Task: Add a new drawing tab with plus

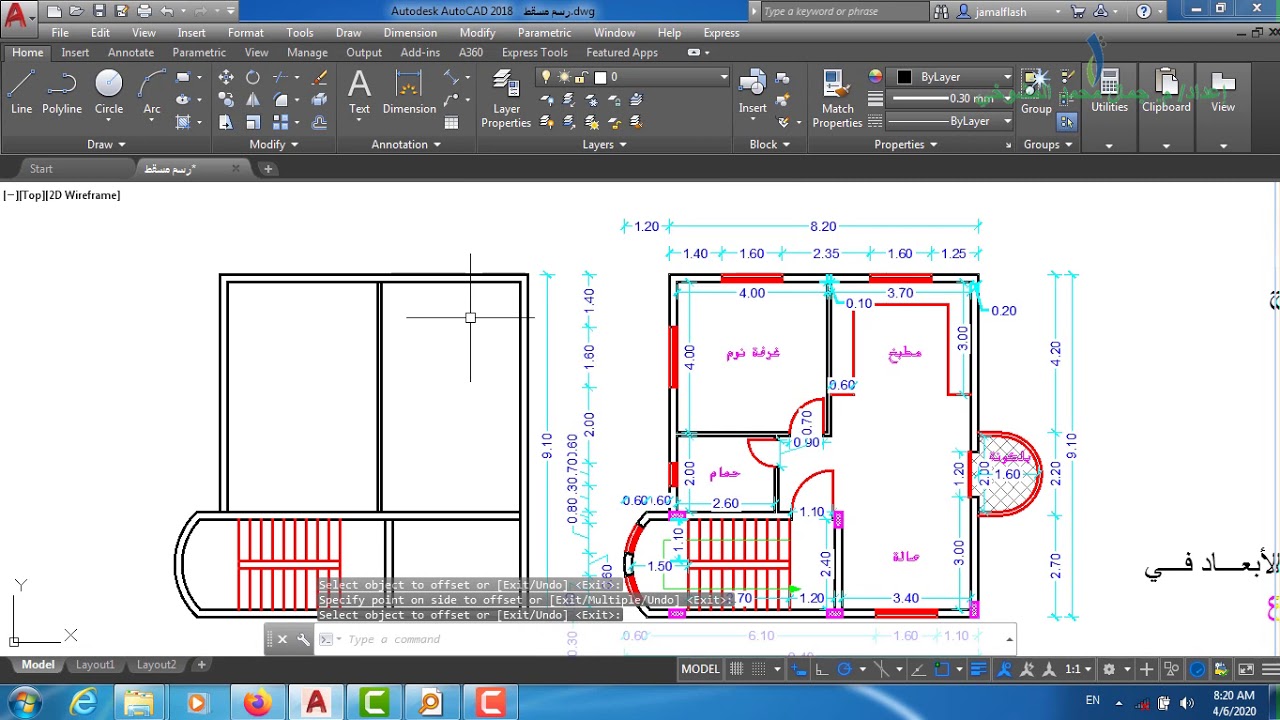Action: point(268,169)
